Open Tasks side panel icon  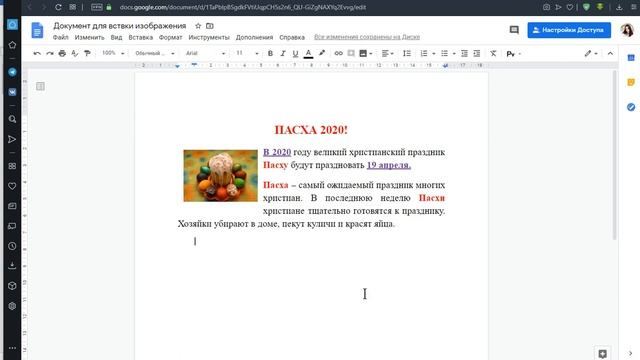631,107
